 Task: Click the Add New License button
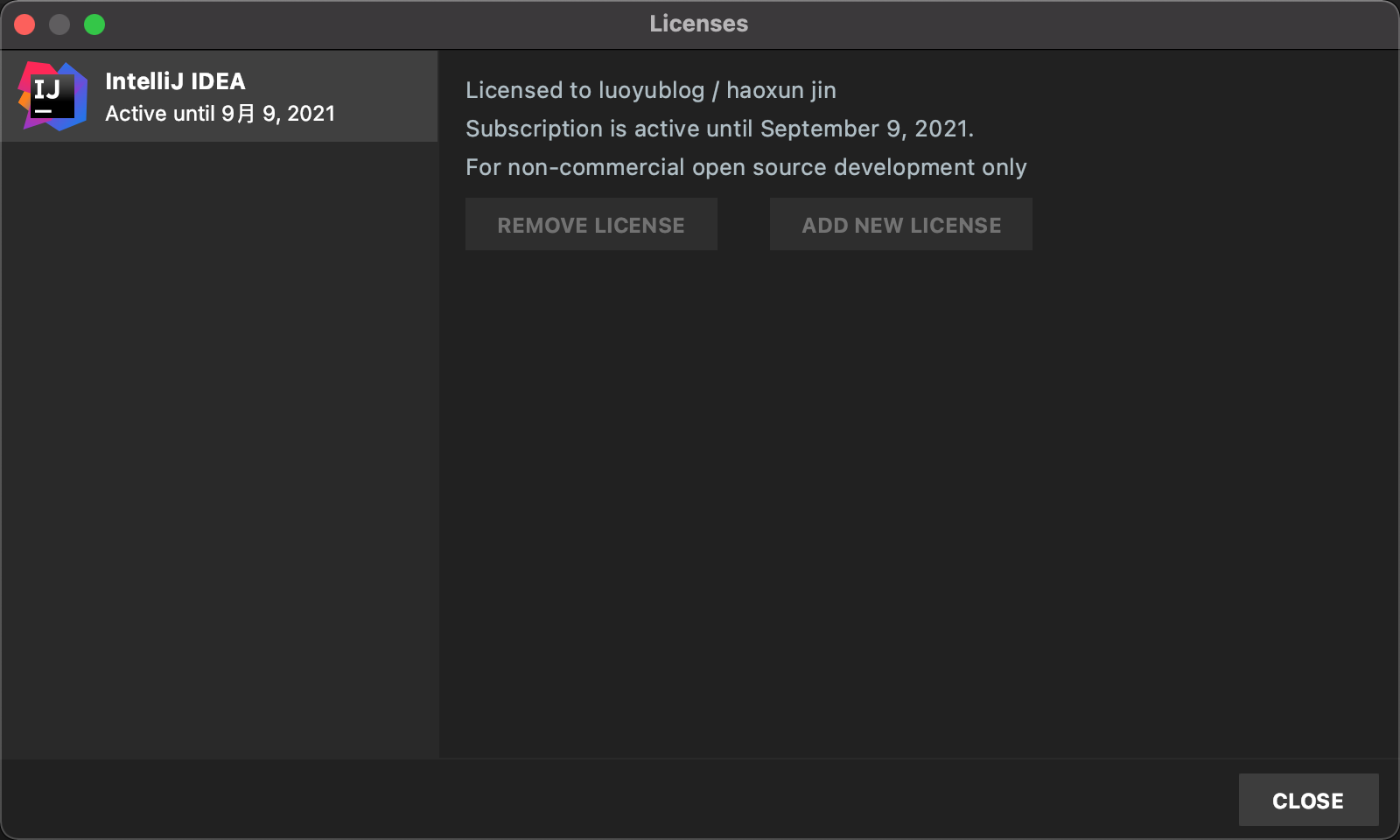901,224
